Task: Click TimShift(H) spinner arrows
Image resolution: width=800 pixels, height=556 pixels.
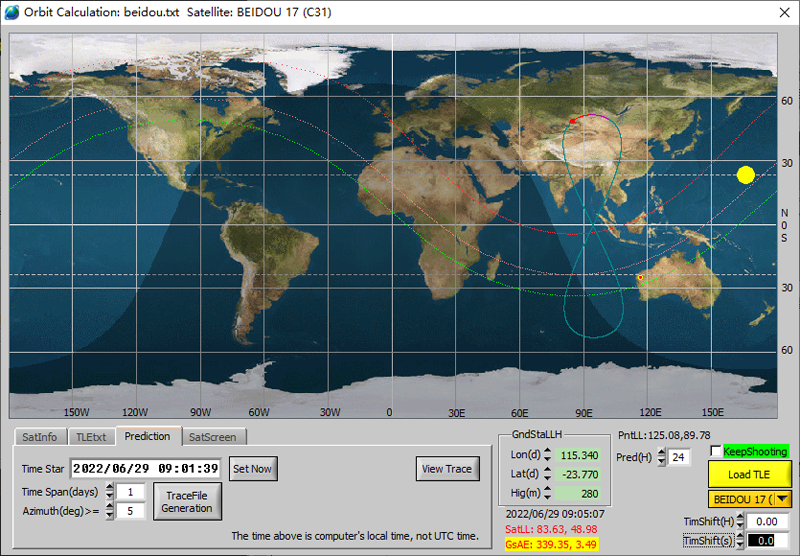Action: pos(740,521)
